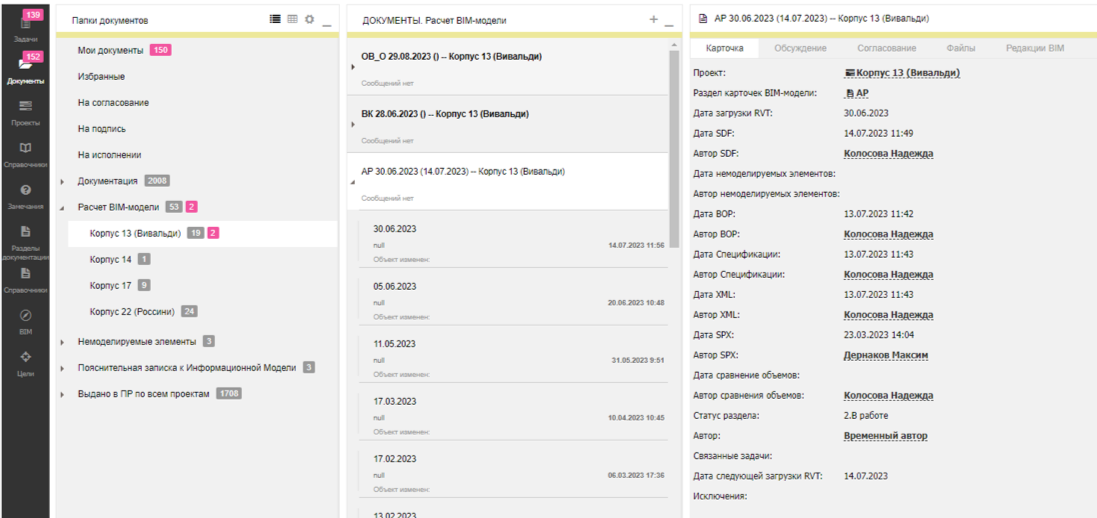The width and height of the screenshot is (1097, 518).
Task: Open На исполнении folder
Action: pyautogui.click(x=110, y=155)
